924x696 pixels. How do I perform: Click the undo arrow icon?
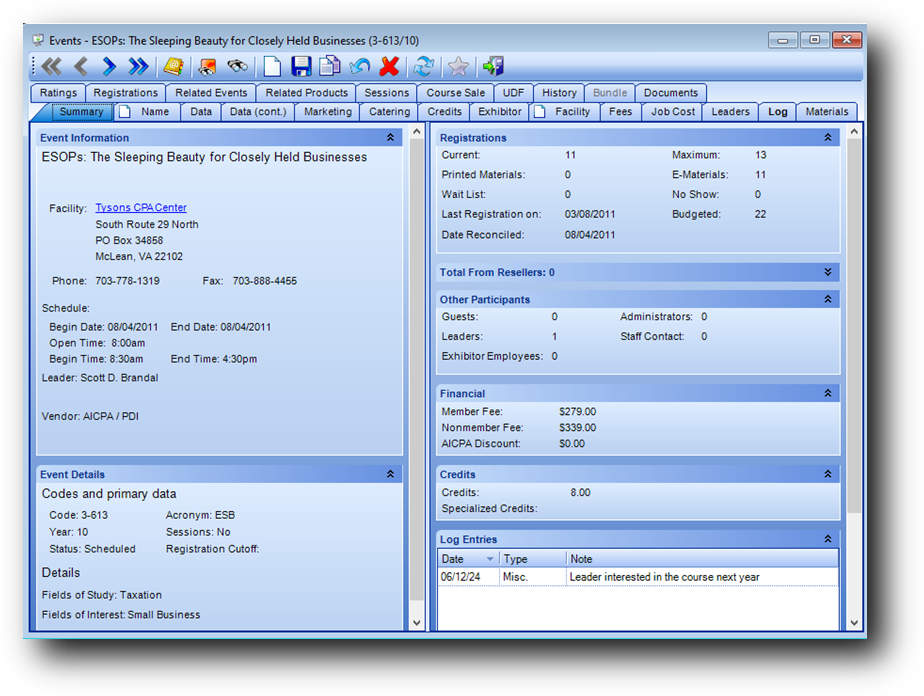click(x=360, y=67)
